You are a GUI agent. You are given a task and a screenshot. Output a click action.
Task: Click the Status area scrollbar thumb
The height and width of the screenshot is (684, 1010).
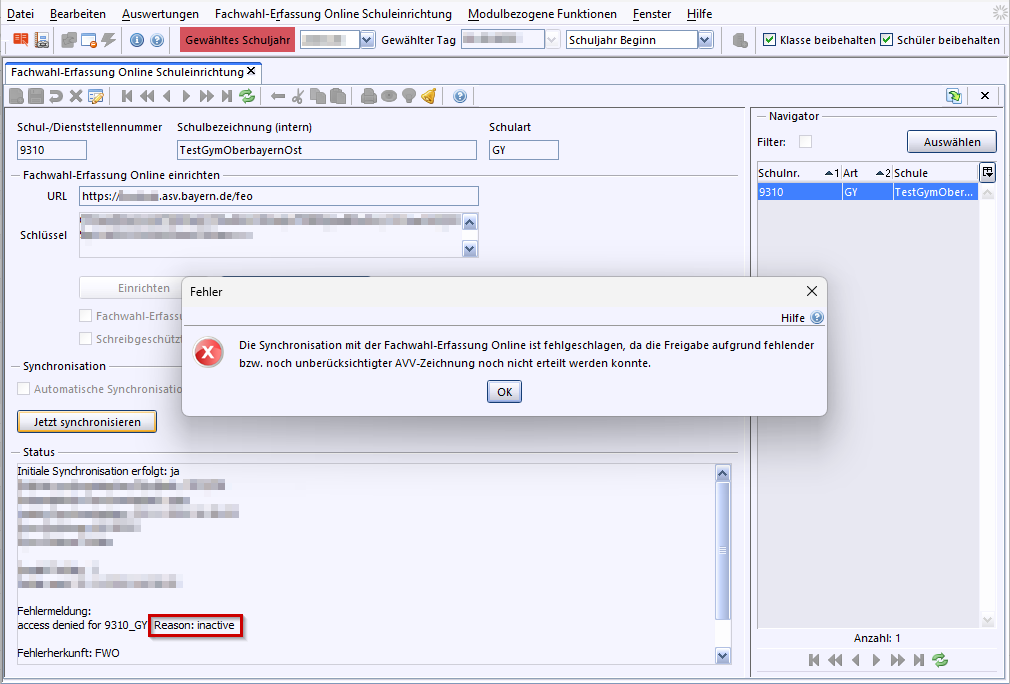click(723, 551)
